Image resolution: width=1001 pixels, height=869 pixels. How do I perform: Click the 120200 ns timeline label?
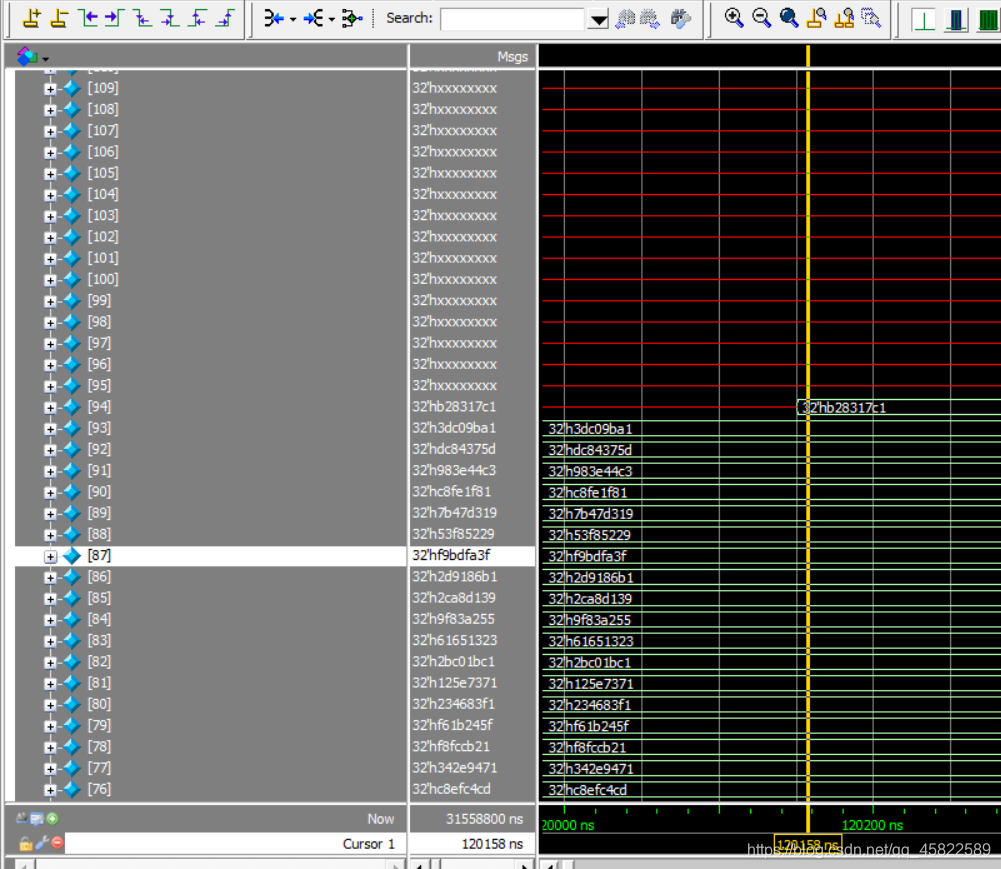872,825
